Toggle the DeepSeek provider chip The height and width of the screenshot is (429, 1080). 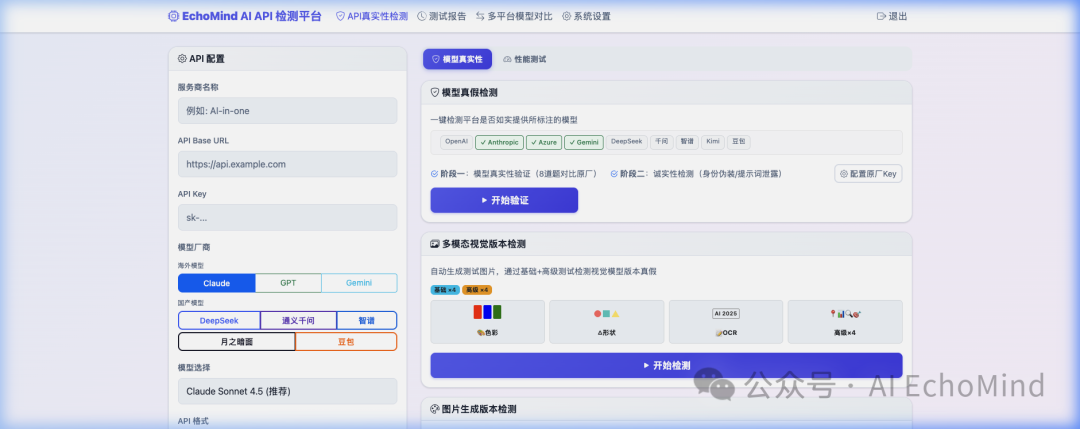627,142
